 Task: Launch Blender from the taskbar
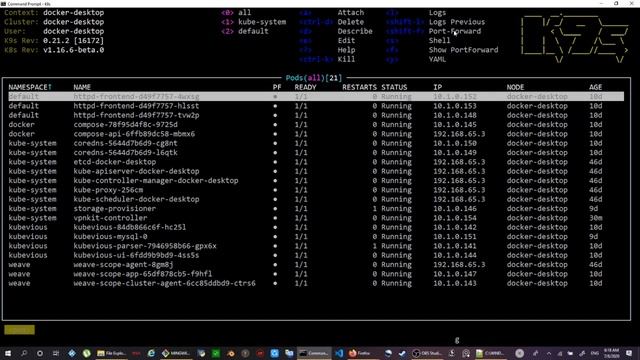(231, 353)
